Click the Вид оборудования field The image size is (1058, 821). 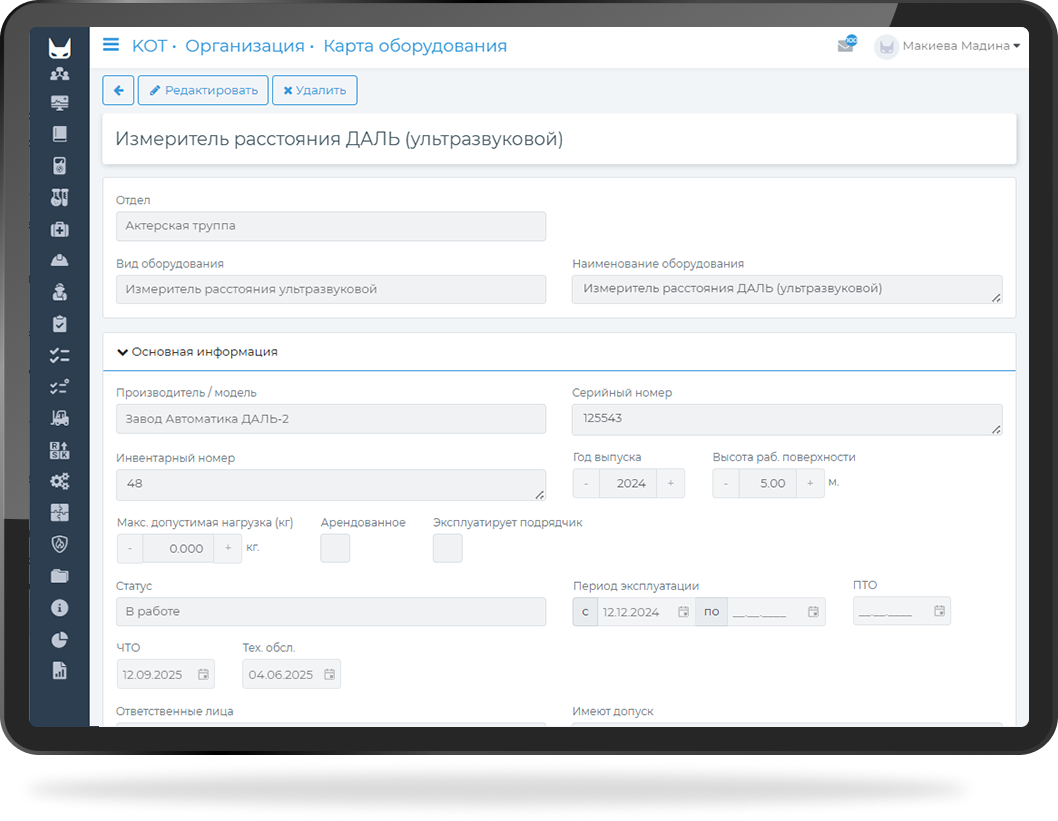pos(331,289)
